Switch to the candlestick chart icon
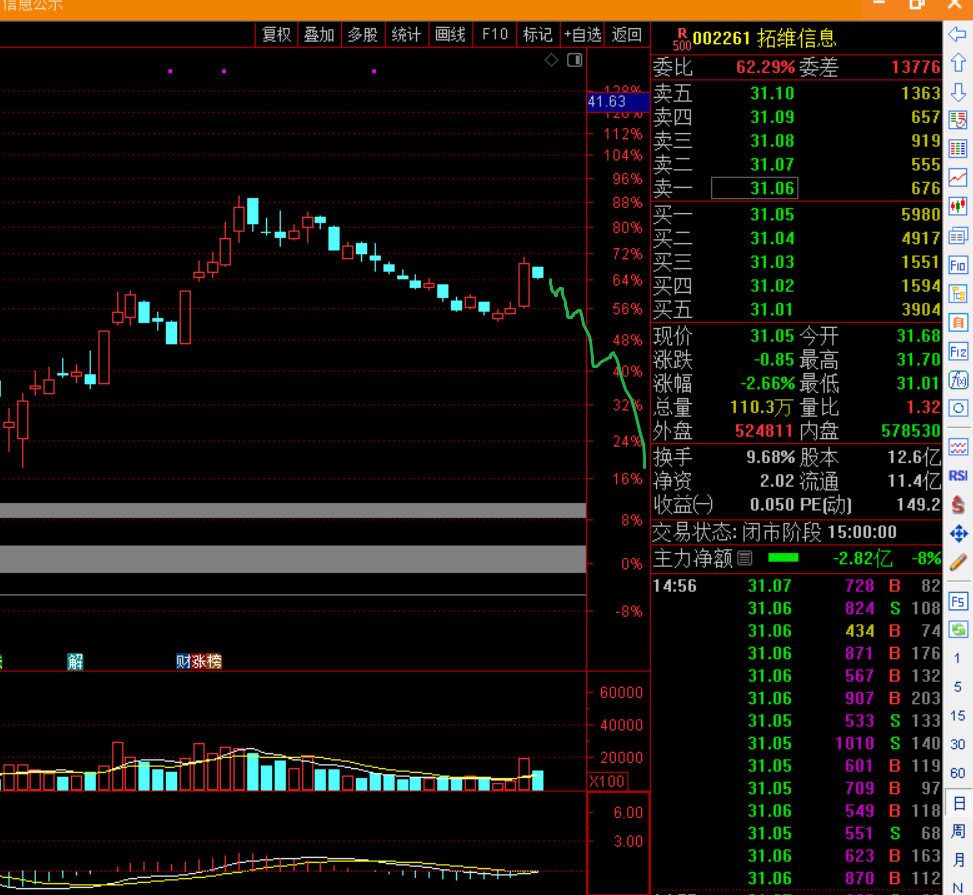 (x=957, y=206)
